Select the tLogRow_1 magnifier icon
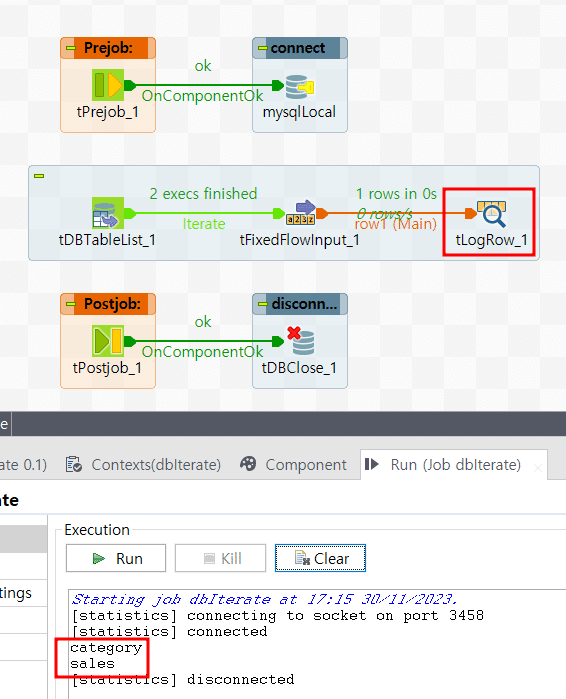 tap(492, 214)
